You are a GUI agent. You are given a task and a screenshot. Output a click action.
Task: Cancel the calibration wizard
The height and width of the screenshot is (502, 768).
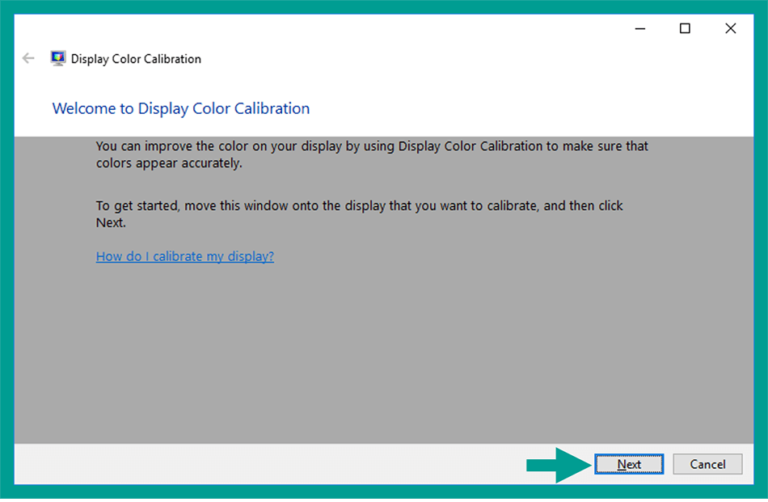[x=707, y=464]
